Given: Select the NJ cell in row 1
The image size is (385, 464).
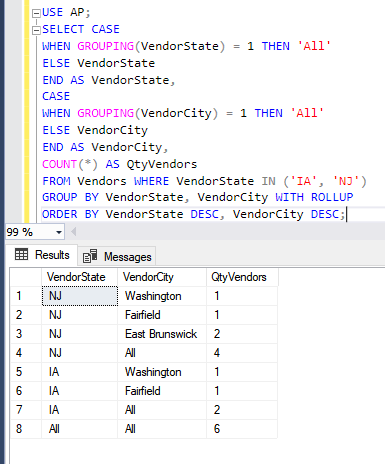Looking at the screenshot, I should coord(80,296).
